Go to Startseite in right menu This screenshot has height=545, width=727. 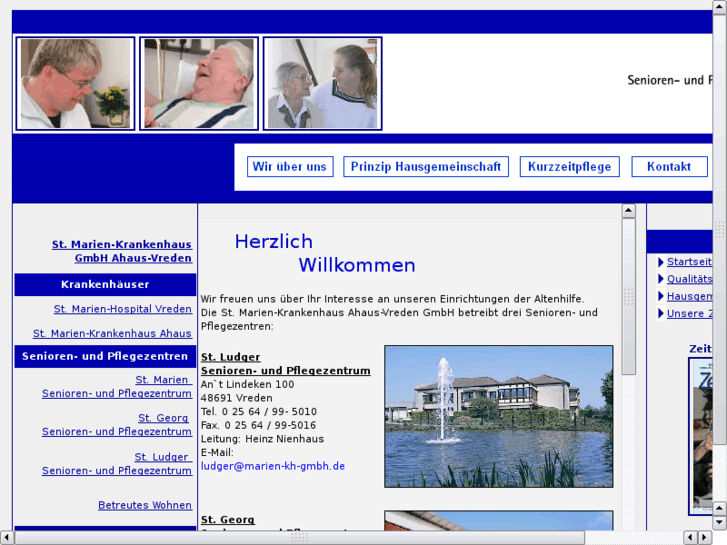(x=689, y=262)
